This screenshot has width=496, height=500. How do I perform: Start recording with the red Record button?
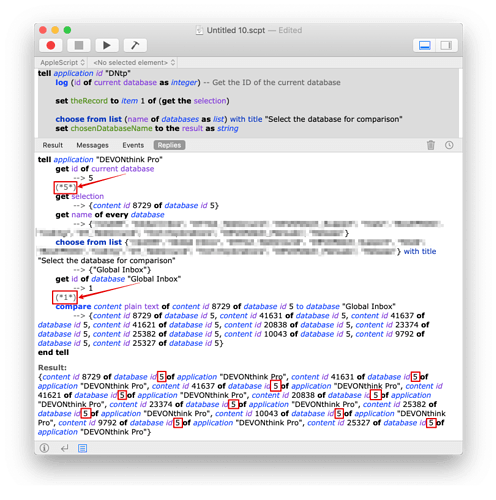click(51, 45)
